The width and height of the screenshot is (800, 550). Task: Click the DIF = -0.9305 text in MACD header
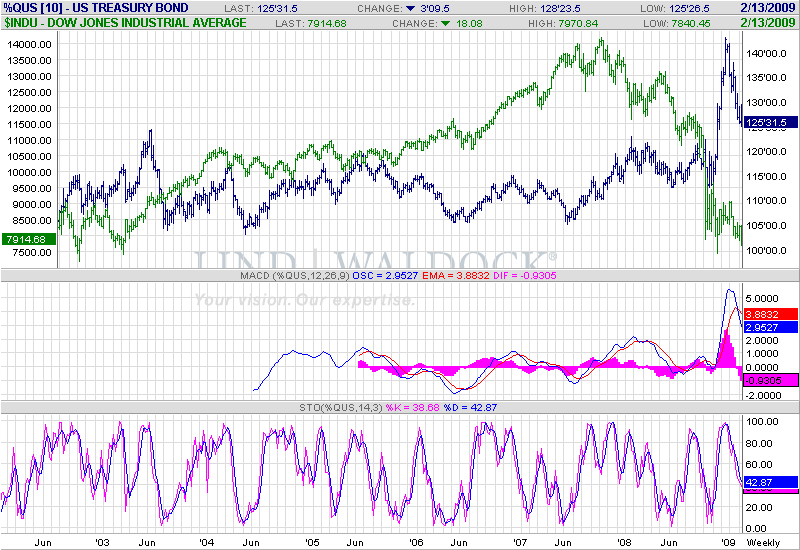coord(525,276)
